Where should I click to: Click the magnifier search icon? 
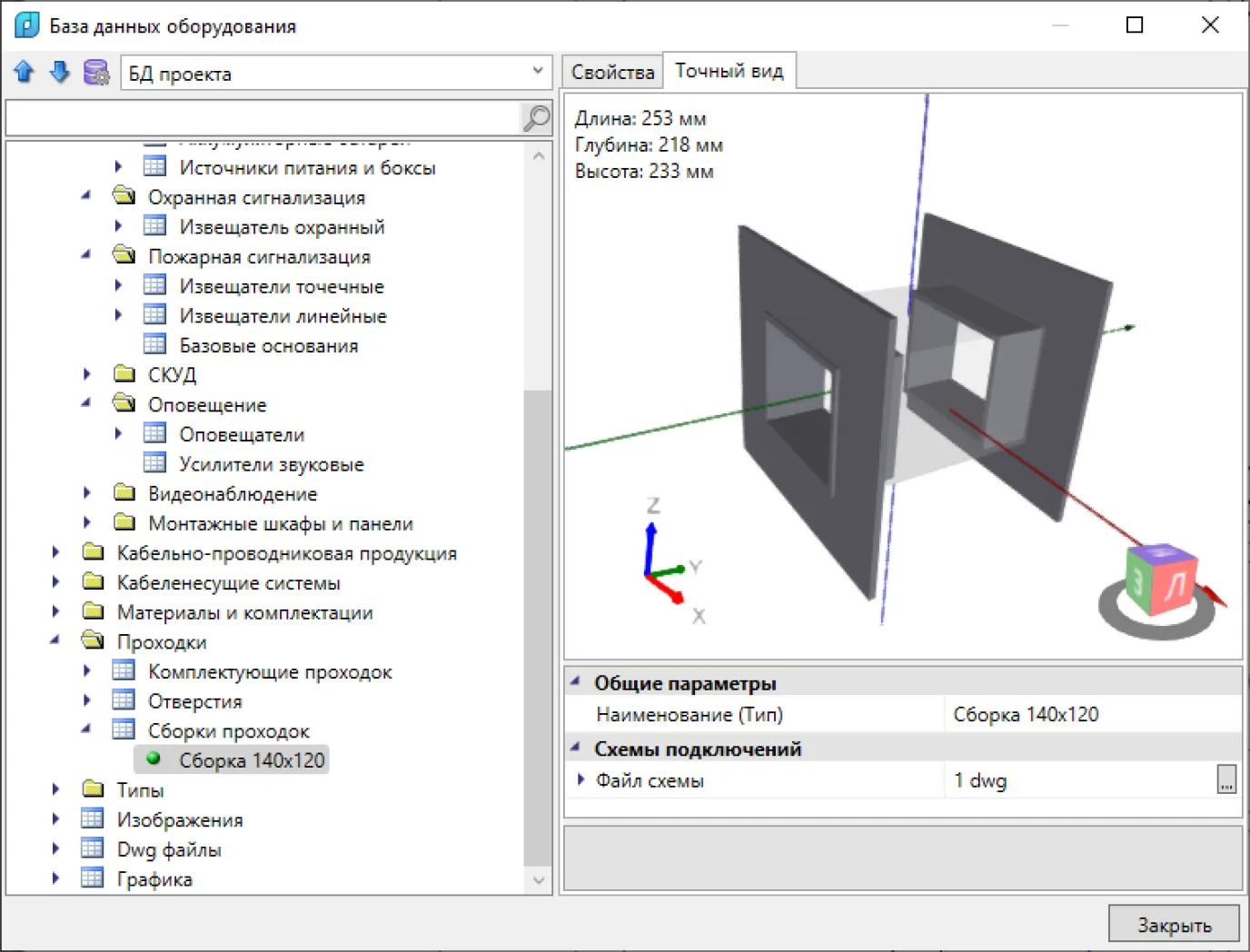(x=537, y=118)
